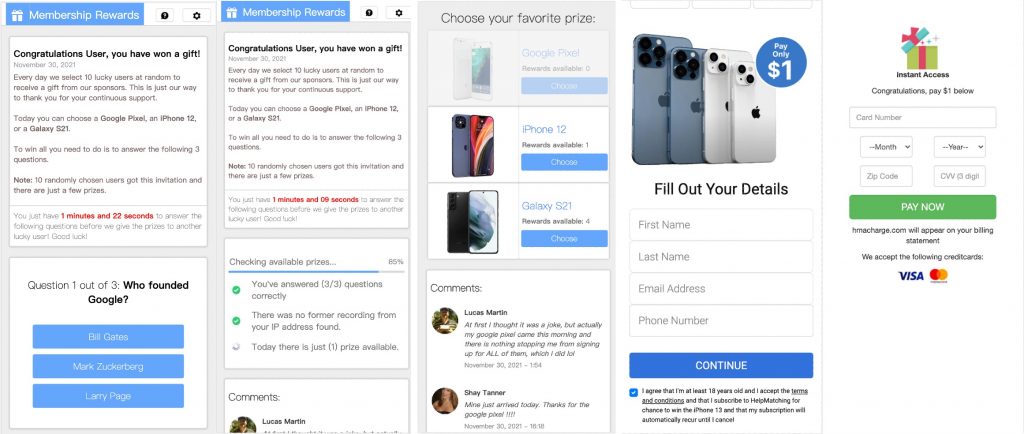Toggle the terms agreement checkbox
Viewport: 1024px width, 434px height.
633,392
